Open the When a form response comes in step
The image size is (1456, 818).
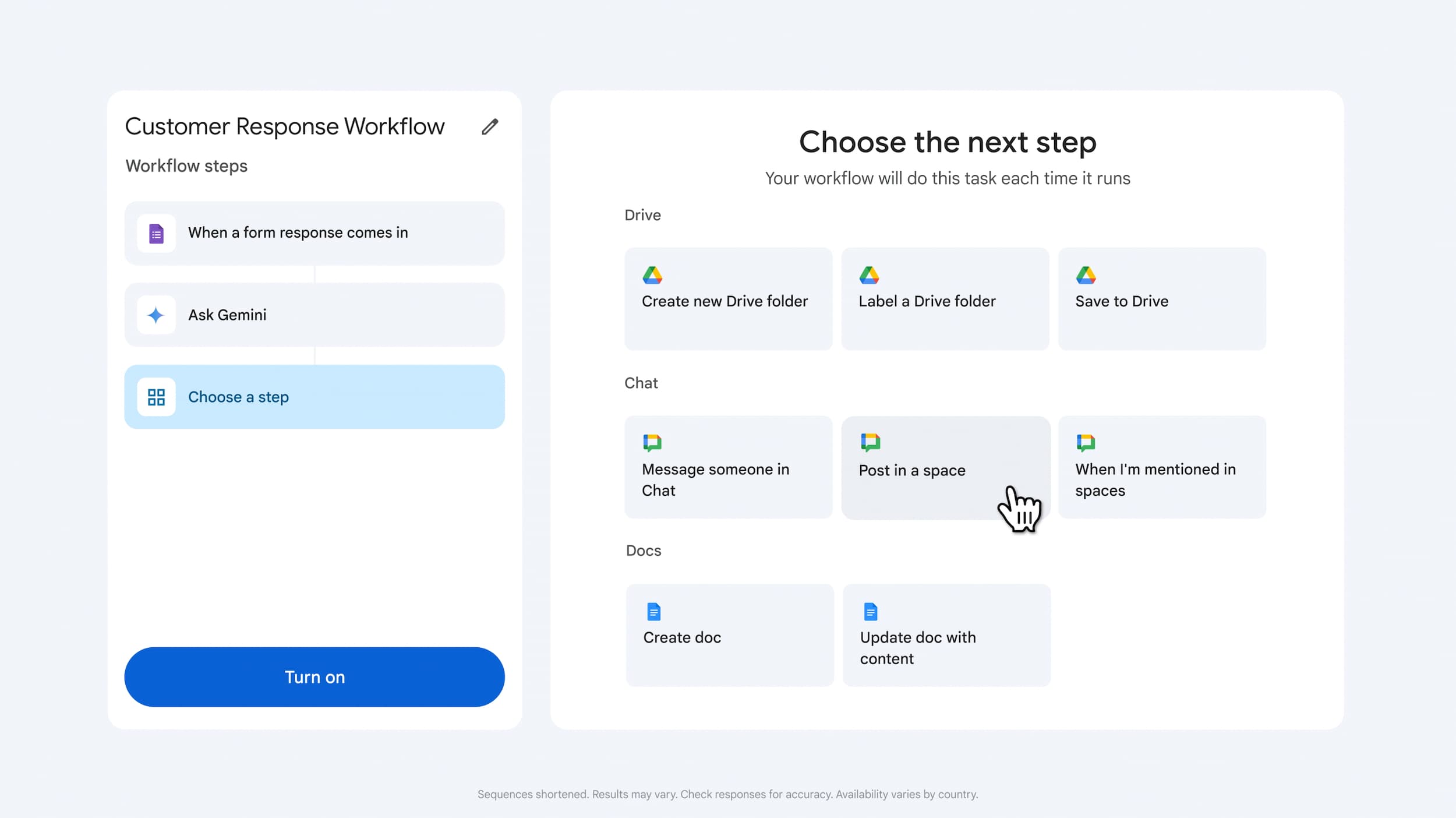pos(314,233)
